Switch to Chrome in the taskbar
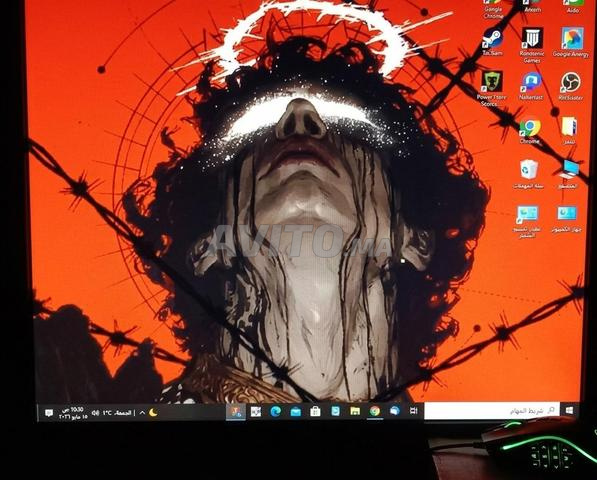 (375, 411)
